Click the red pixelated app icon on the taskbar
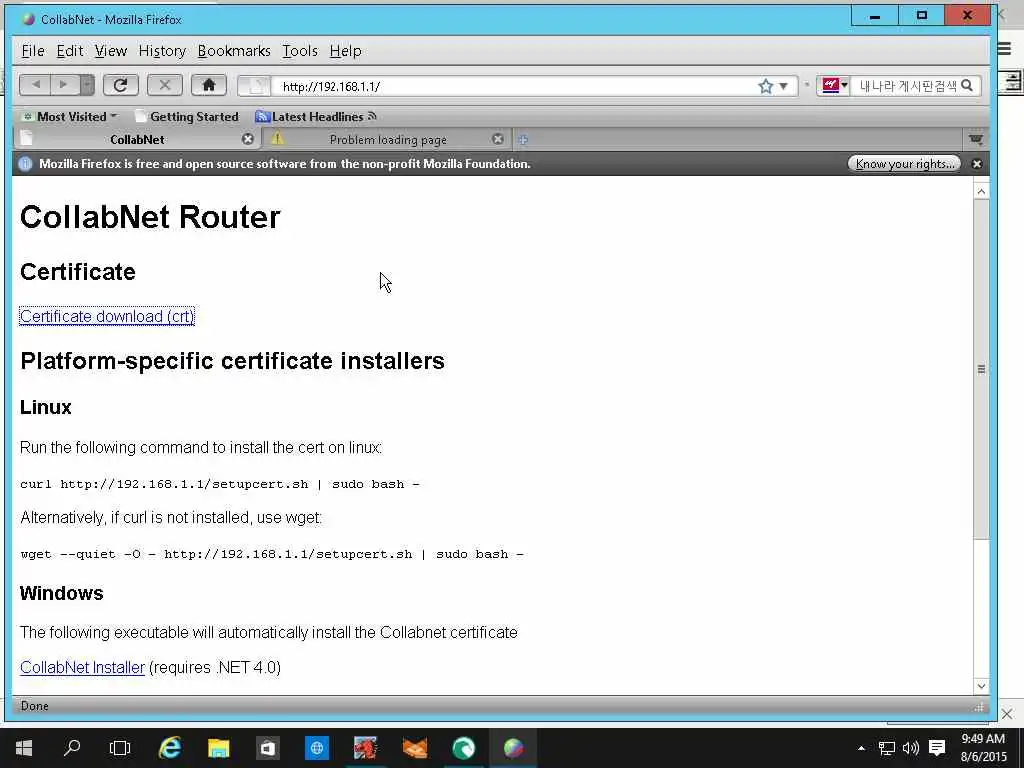Image resolution: width=1024 pixels, height=768 pixels. 365,748
